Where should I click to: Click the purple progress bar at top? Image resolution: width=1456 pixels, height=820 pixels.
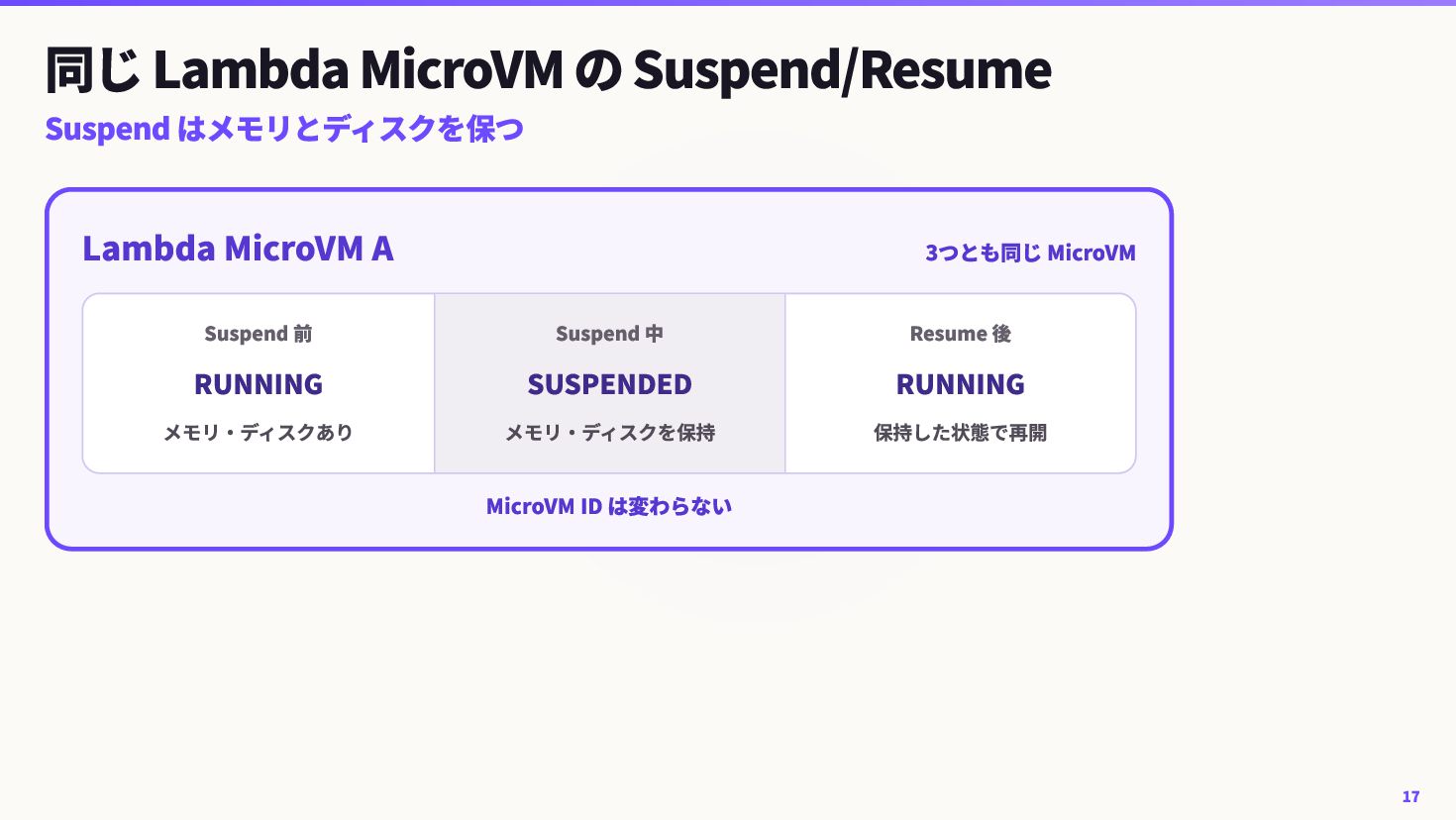coord(728,3)
